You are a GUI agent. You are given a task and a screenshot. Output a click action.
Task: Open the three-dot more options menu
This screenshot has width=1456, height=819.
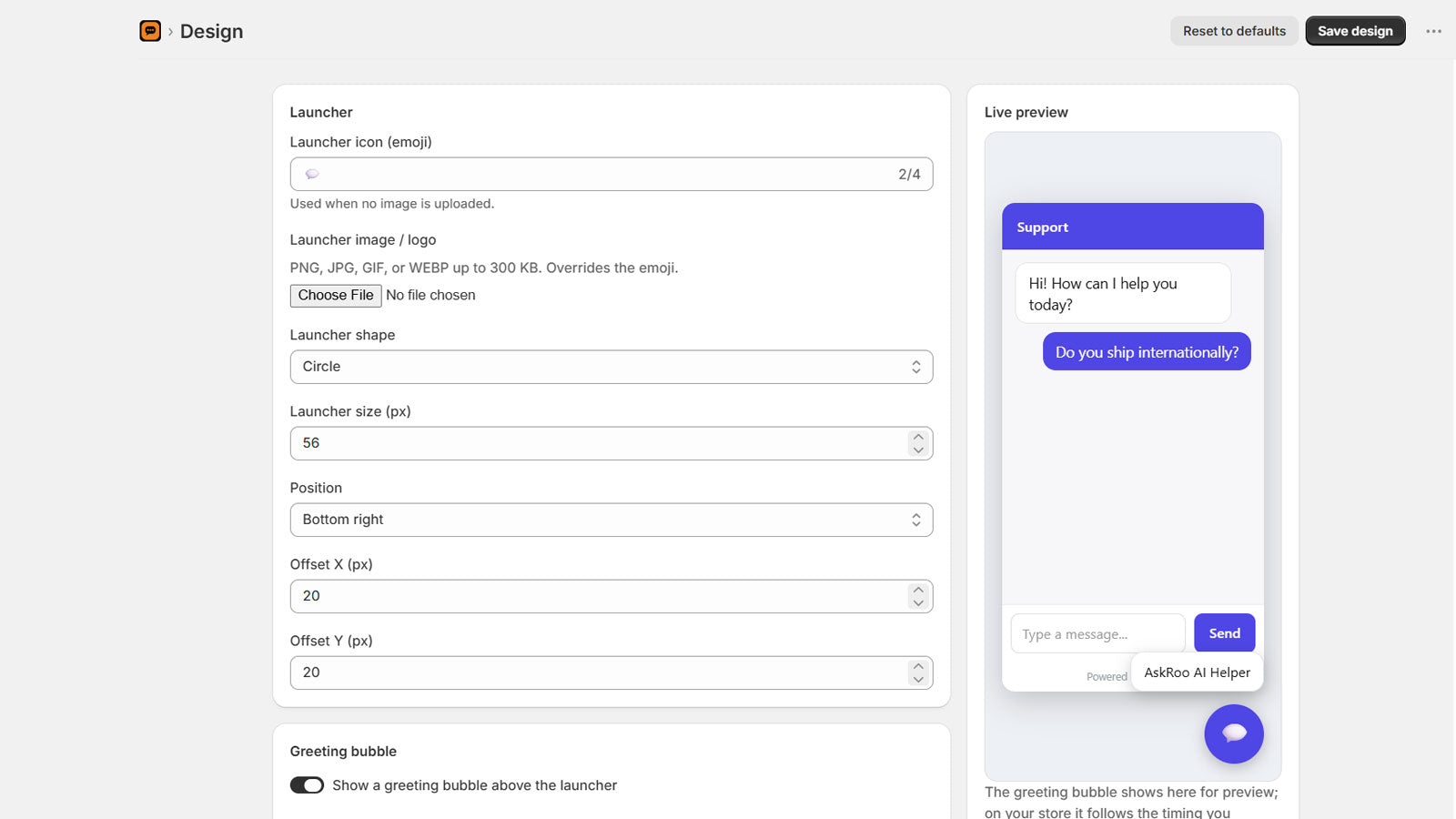click(1433, 31)
